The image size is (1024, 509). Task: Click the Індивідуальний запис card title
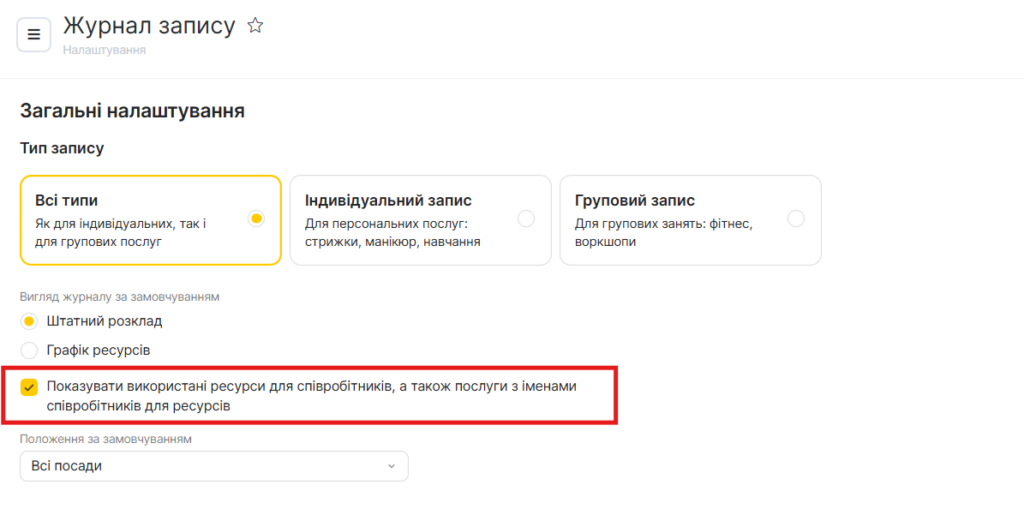tap(388, 201)
